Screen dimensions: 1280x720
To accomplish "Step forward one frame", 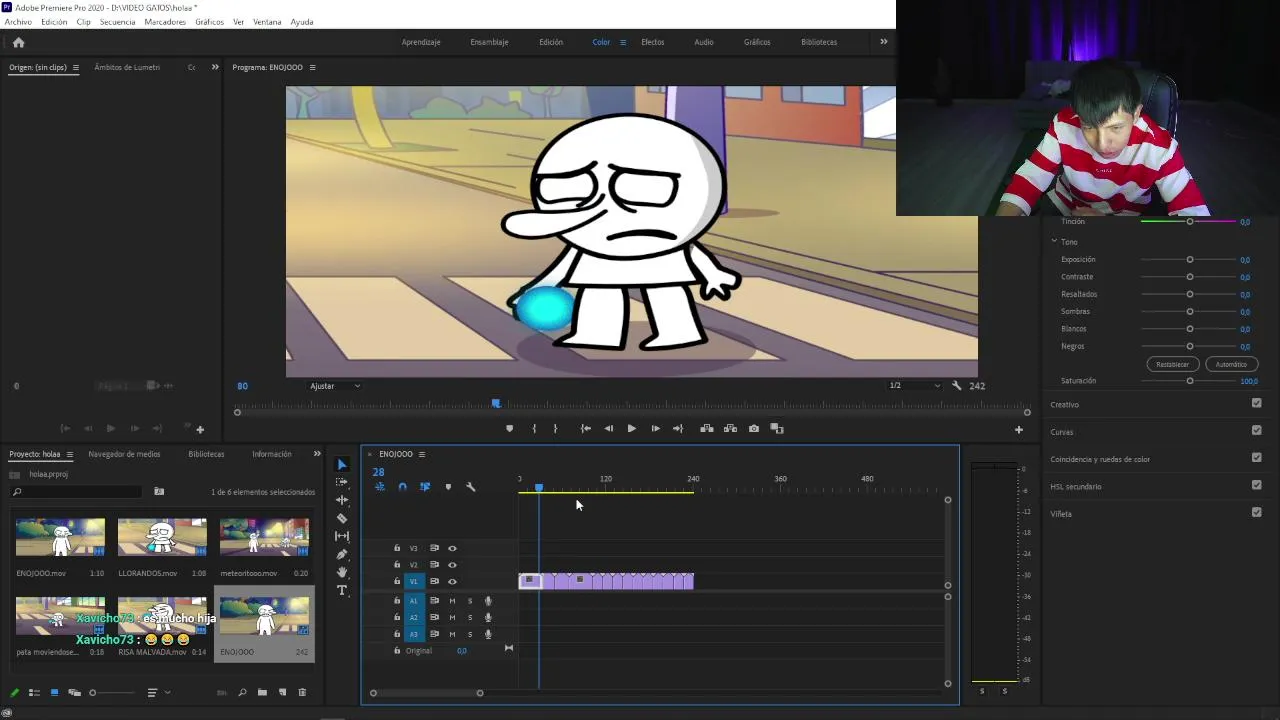I will point(655,429).
